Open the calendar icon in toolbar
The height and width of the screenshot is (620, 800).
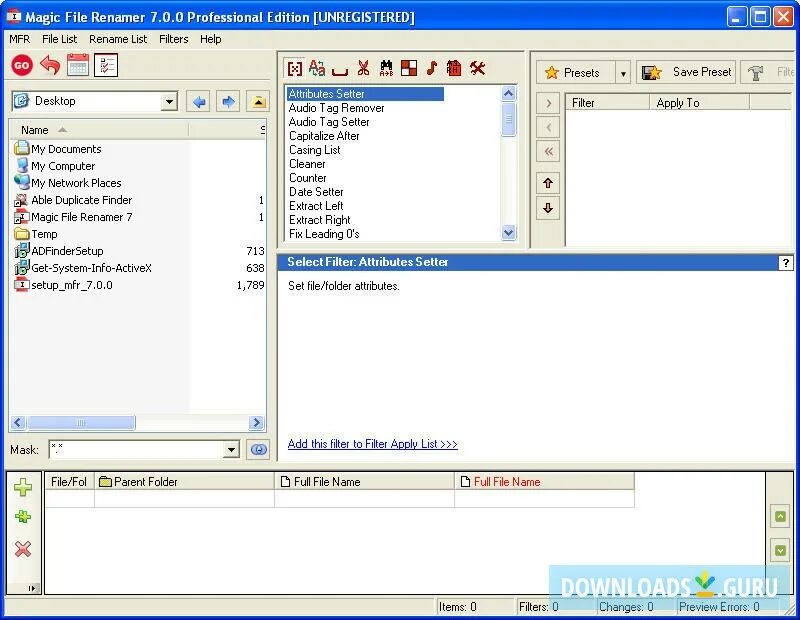tap(78, 65)
